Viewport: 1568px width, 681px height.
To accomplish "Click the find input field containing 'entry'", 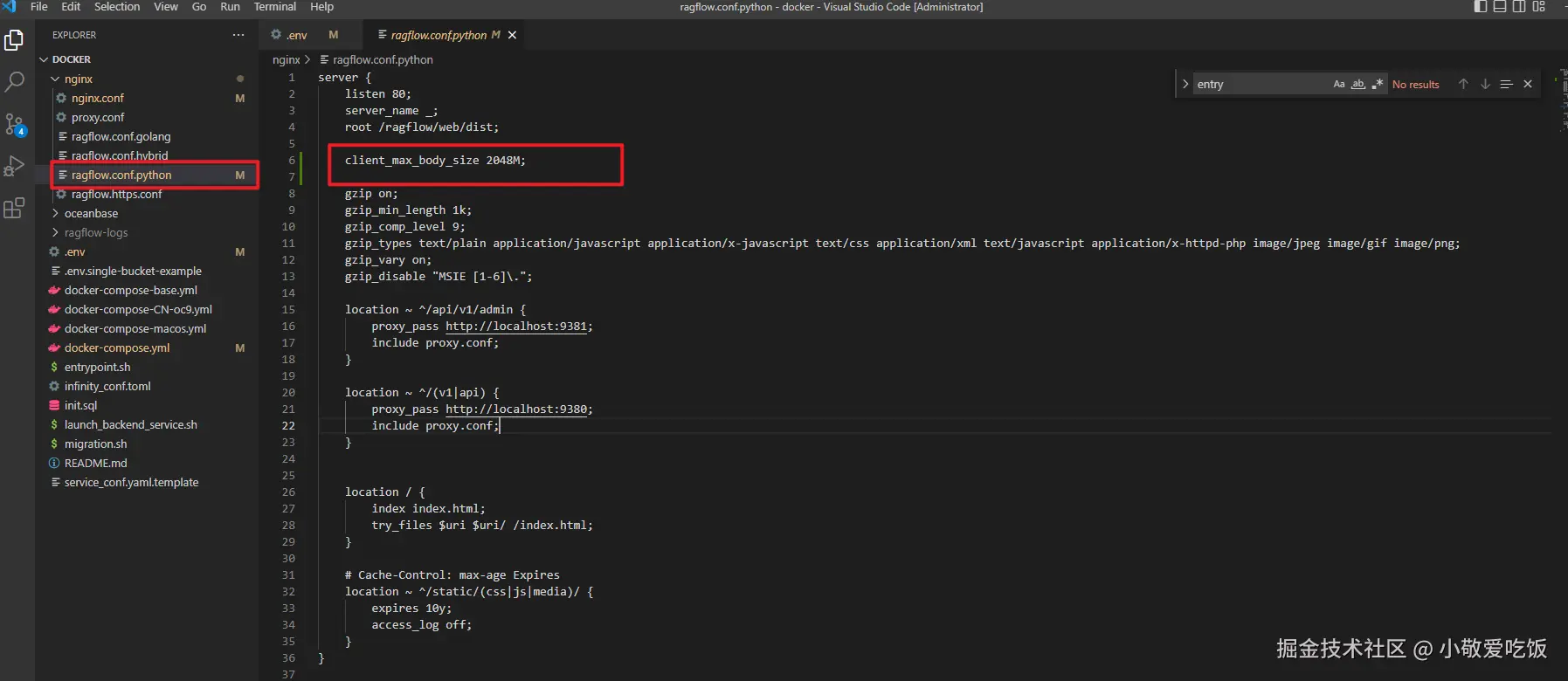I will (1258, 84).
